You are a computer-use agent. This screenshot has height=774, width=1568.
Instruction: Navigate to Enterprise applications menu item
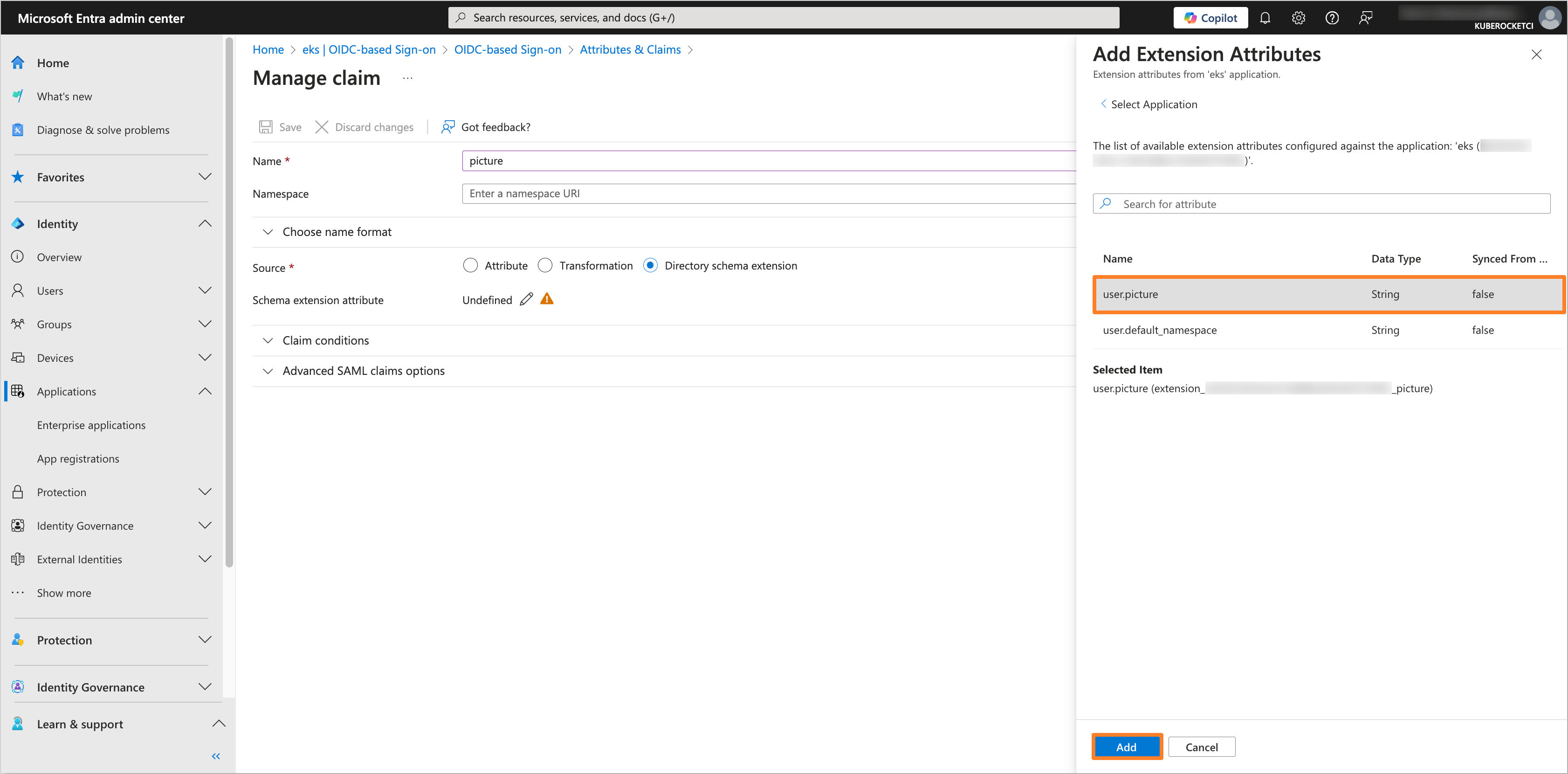click(91, 424)
